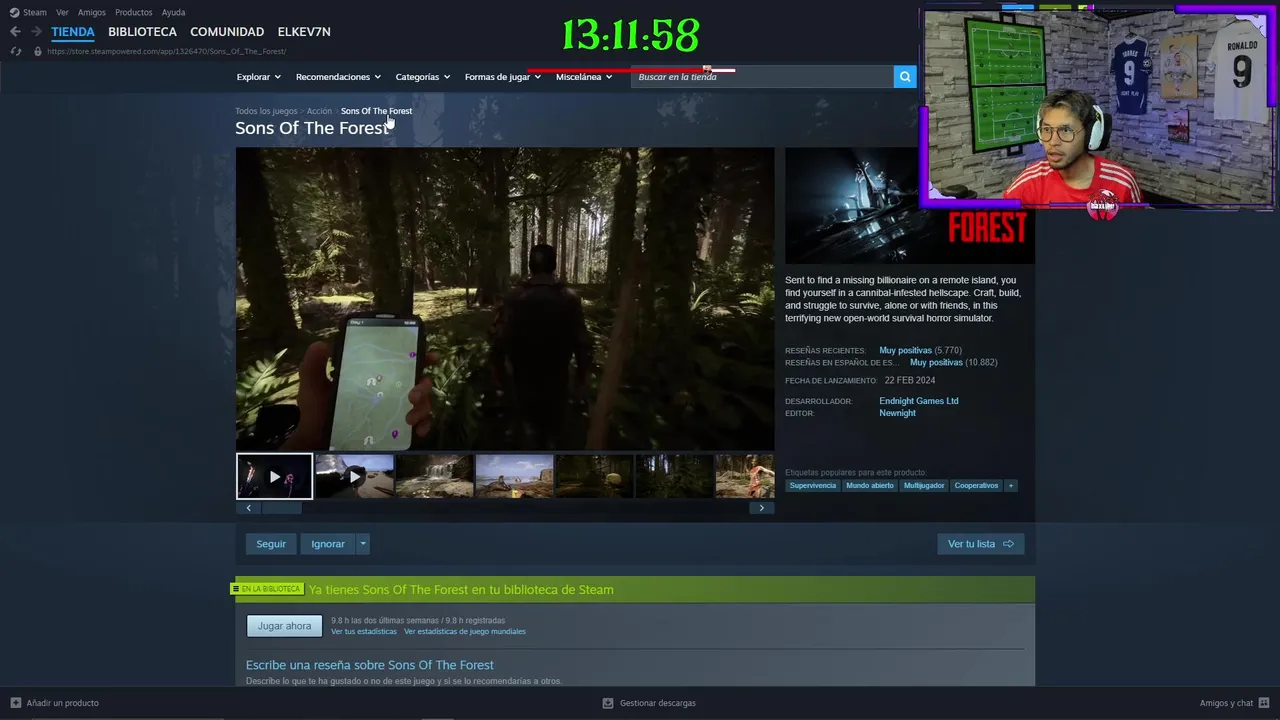This screenshot has width=1280, height=720.
Task: Open the Amigos menu
Action: 92,12
